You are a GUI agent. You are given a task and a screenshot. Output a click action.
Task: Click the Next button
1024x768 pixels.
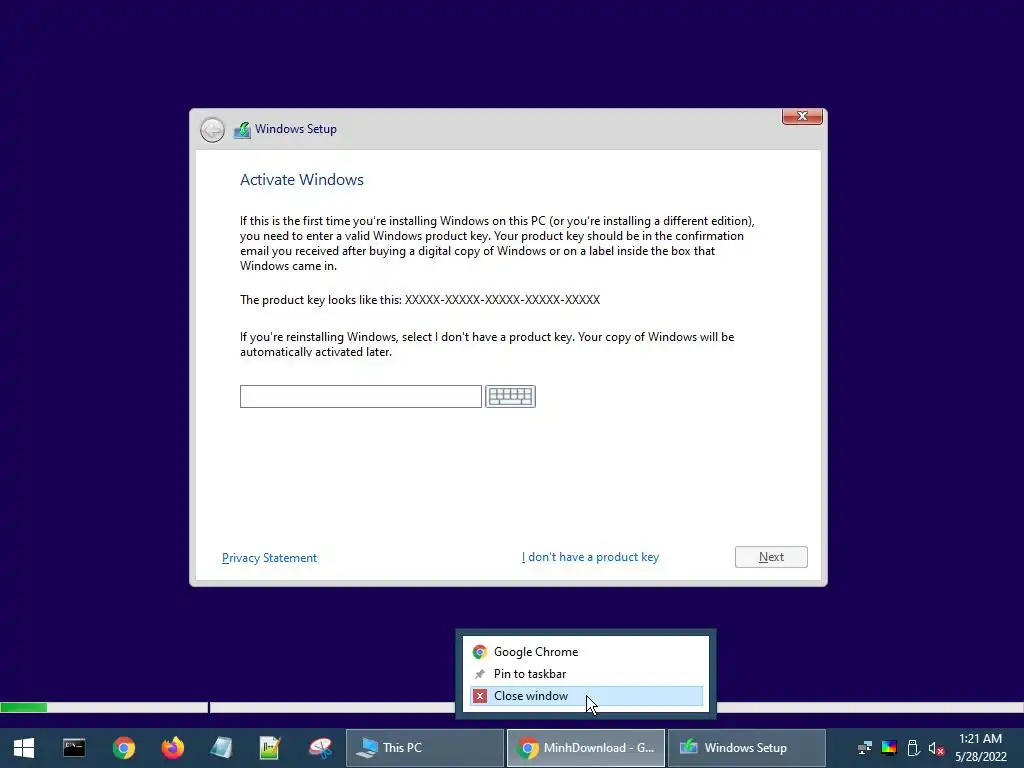pos(771,557)
